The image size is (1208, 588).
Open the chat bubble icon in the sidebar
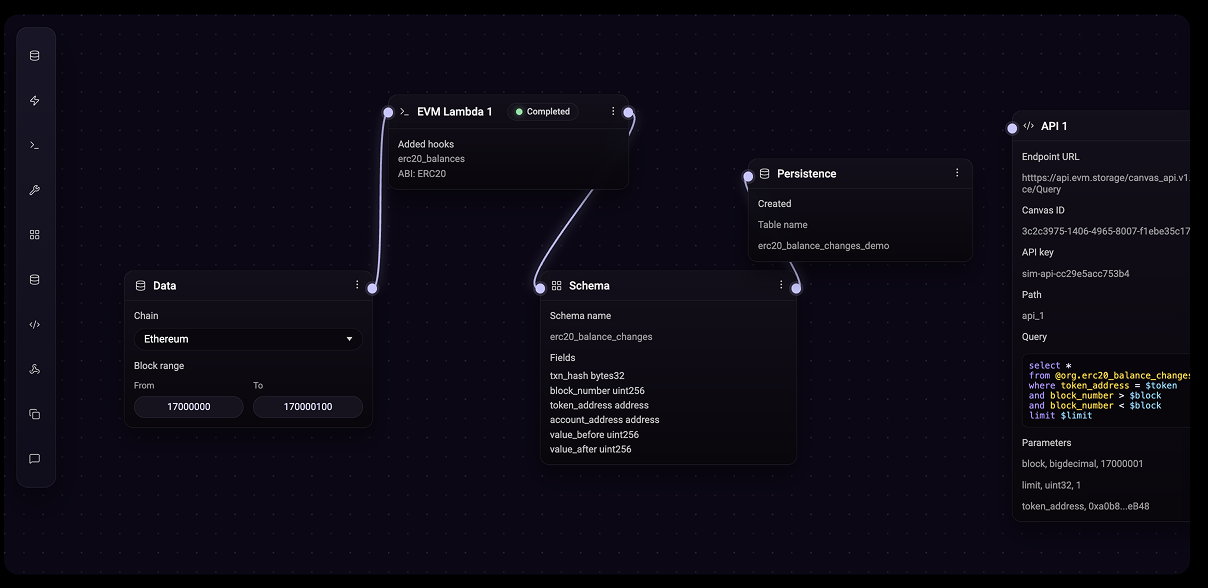35,458
